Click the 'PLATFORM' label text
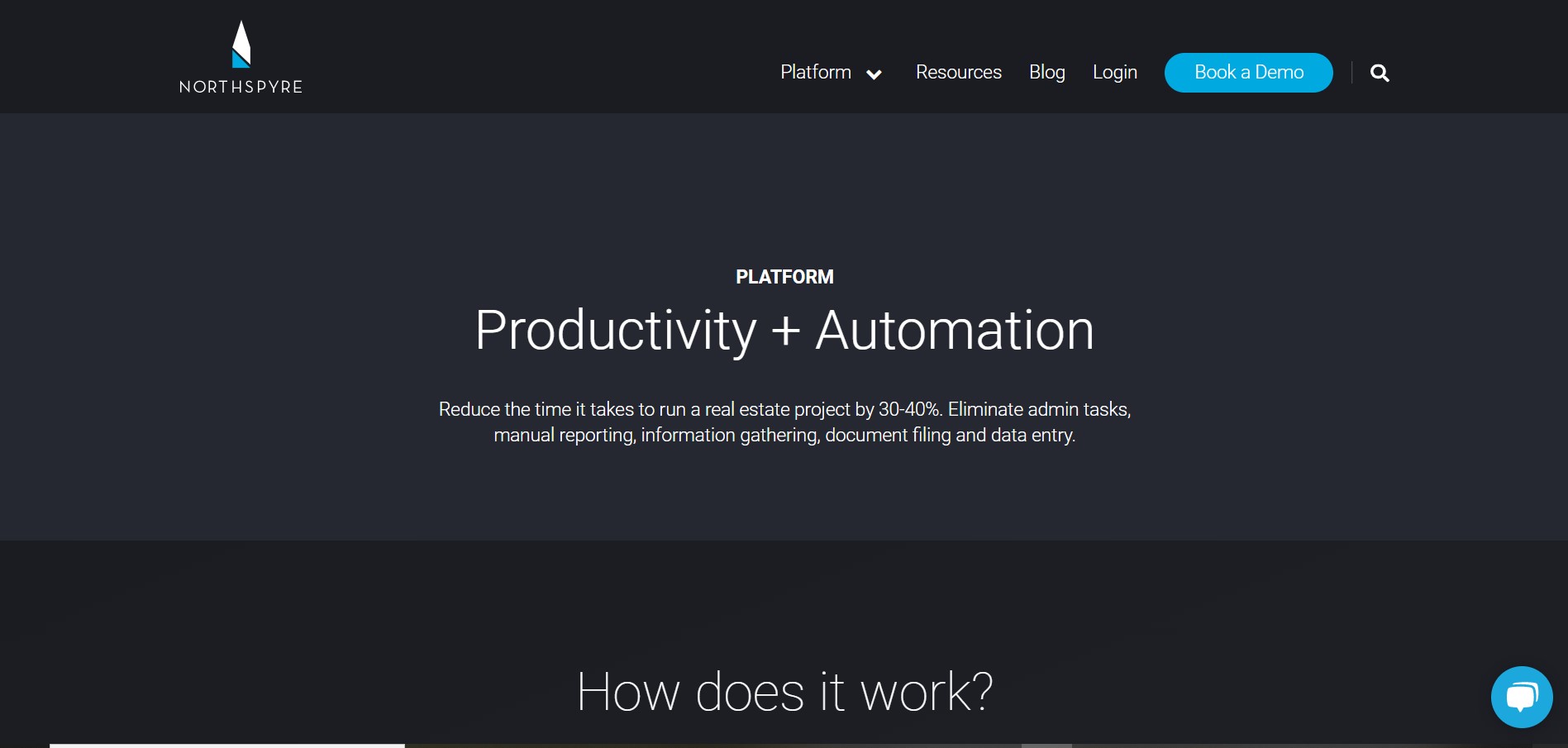This screenshot has width=1568, height=748. click(x=784, y=277)
